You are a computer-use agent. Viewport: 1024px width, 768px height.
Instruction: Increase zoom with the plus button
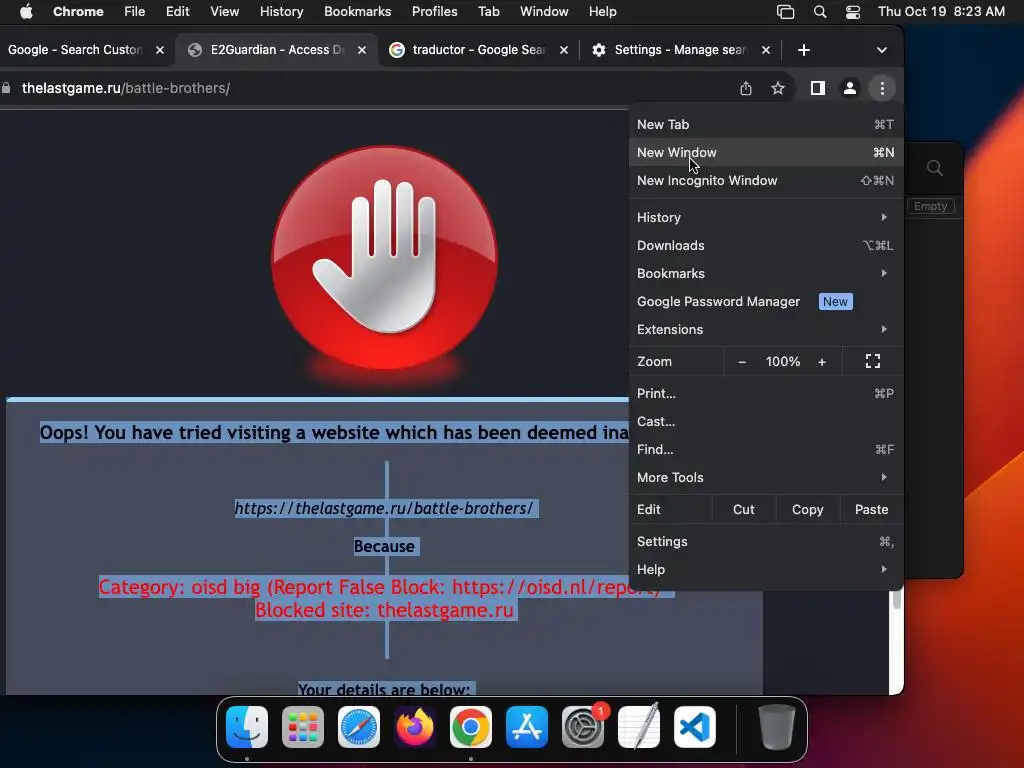[822, 362]
